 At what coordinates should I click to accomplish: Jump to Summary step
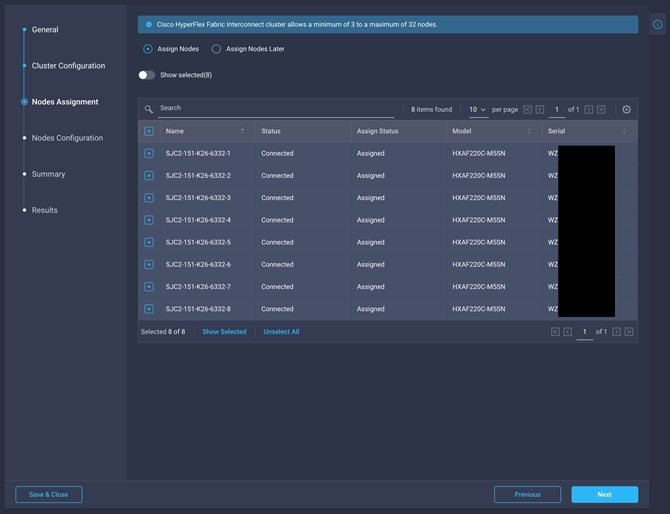tap(48, 174)
